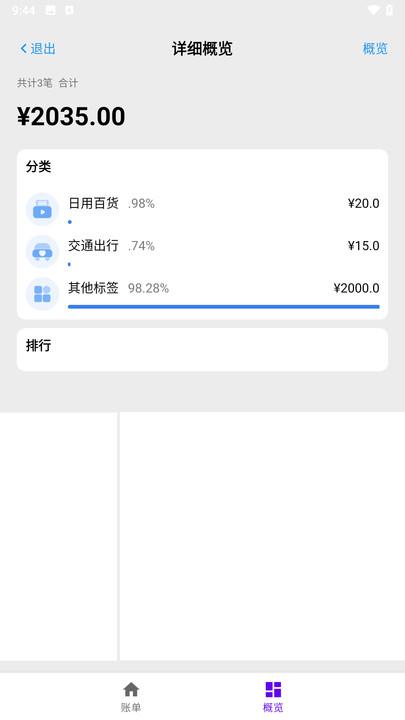Select the 日用百货 category row
405x720 pixels.
(x=202, y=209)
